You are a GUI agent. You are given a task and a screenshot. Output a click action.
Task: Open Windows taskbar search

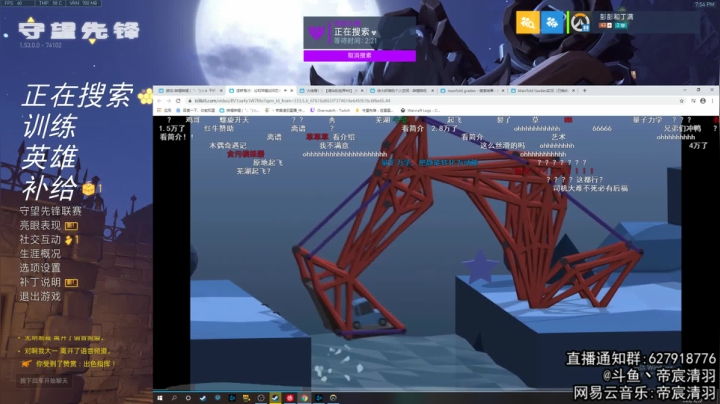[x=174, y=398]
